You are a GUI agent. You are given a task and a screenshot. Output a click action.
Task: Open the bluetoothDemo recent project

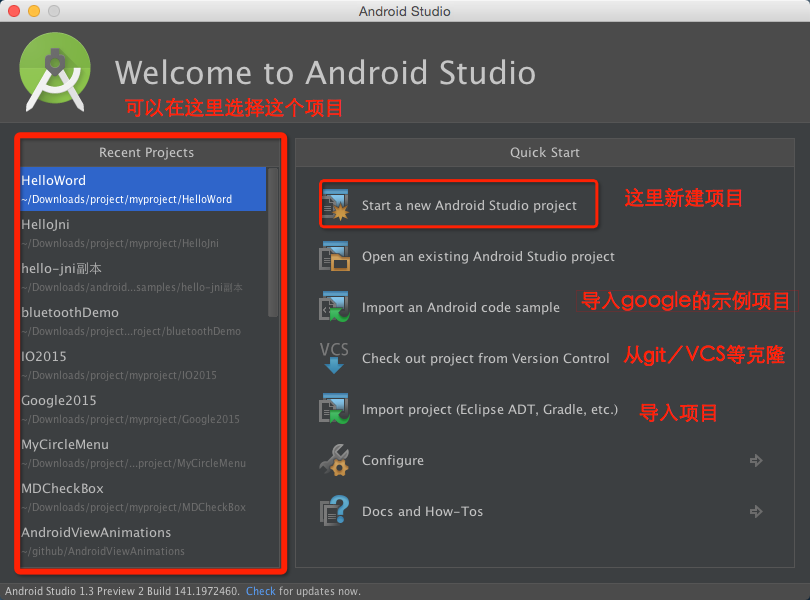point(144,321)
